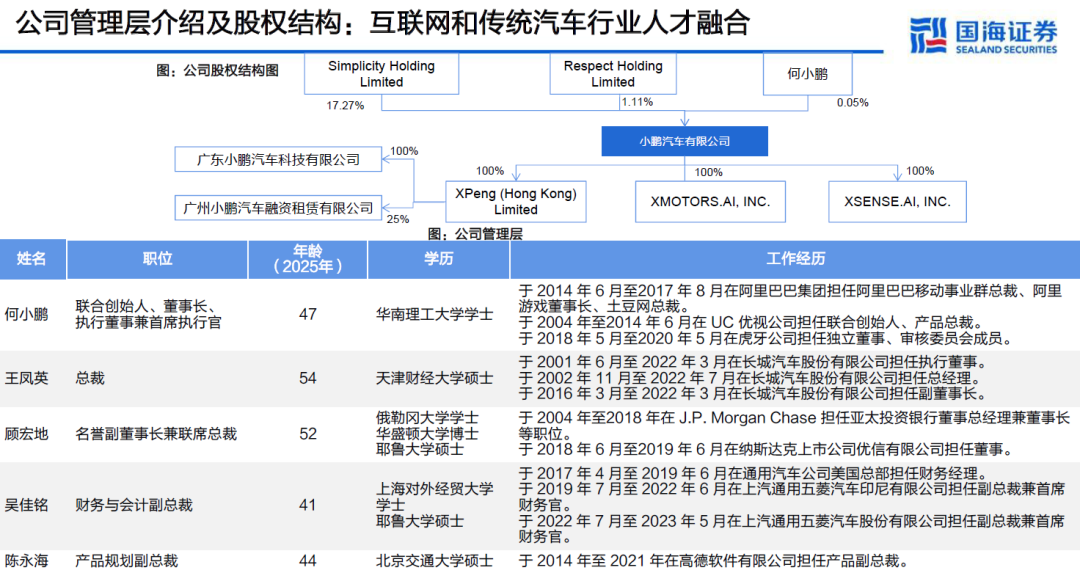The width and height of the screenshot is (1080, 573).
Task: Select 吴佳铭's 通用汽车 work history text
Action: (x=792, y=505)
